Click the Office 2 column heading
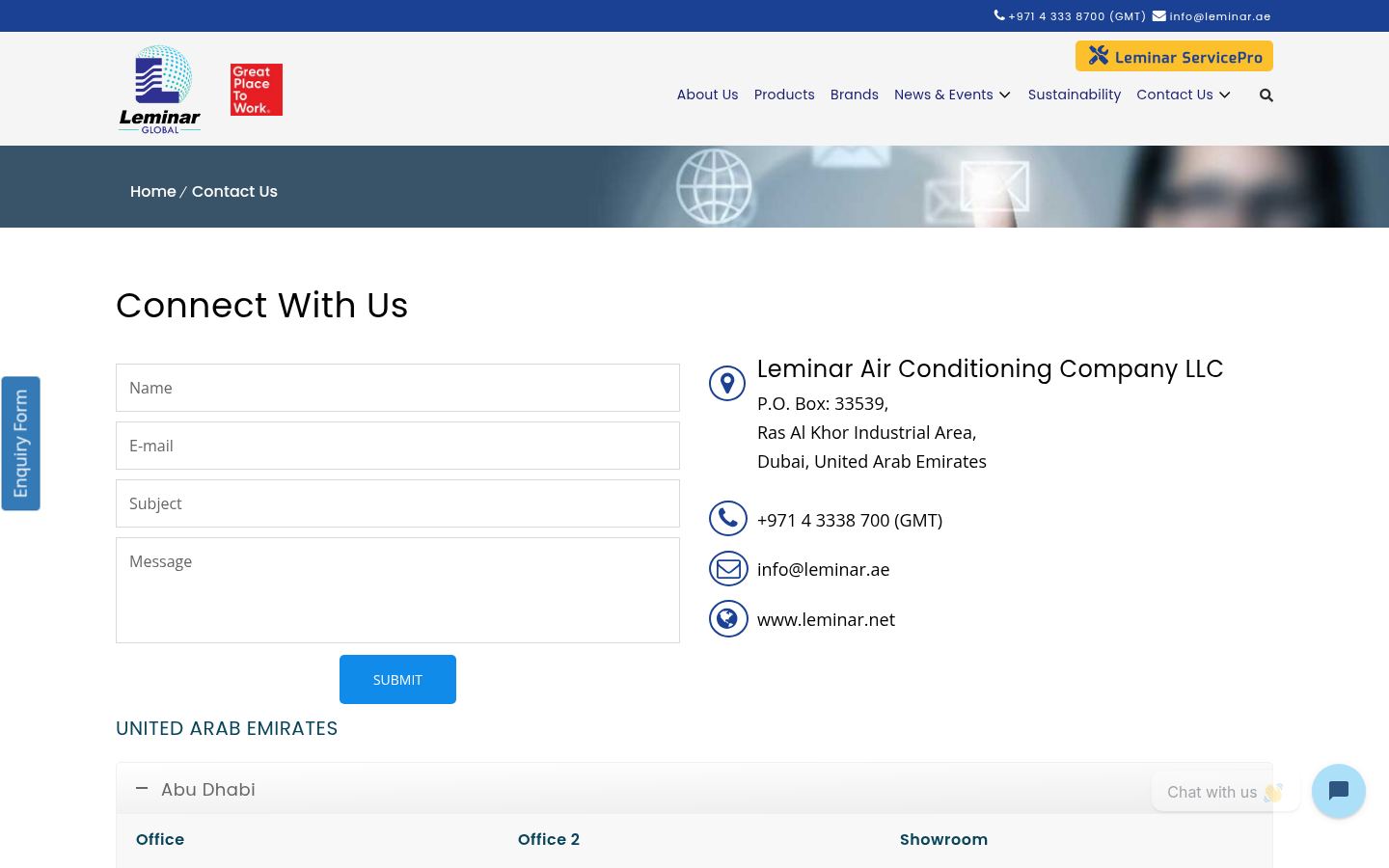The height and width of the screenshot is (868, 1389). [549, 839]
